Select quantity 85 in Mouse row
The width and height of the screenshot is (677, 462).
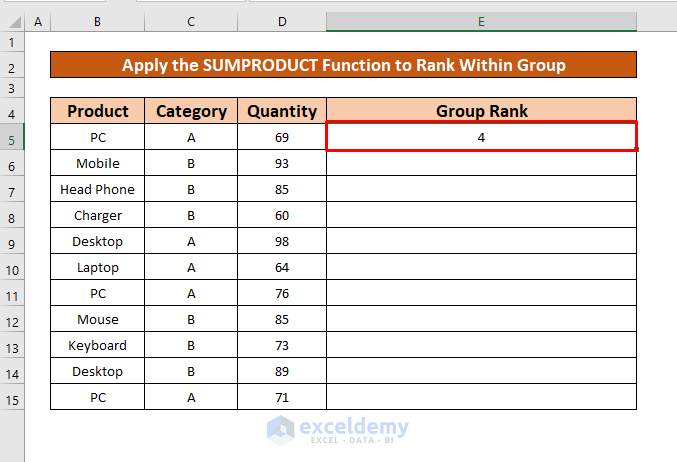point(282,319)
